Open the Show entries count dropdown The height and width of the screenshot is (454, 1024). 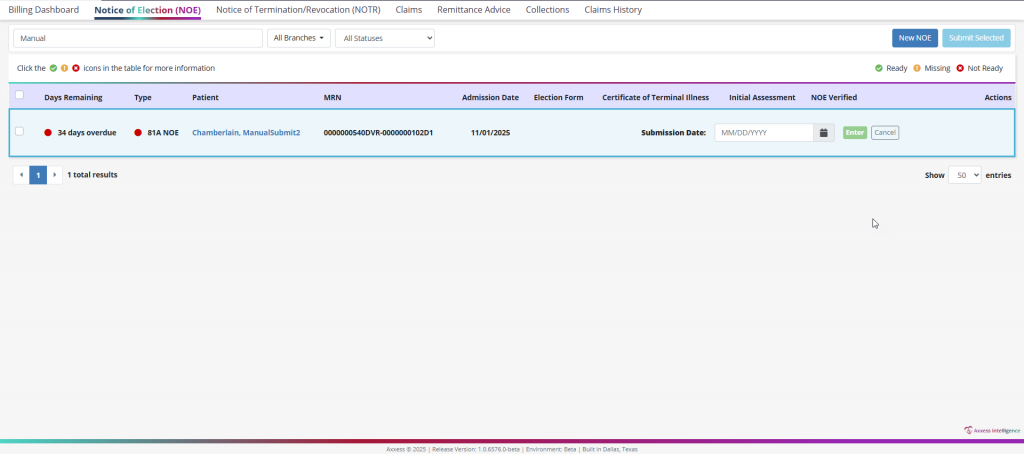[x=964, y=174]
